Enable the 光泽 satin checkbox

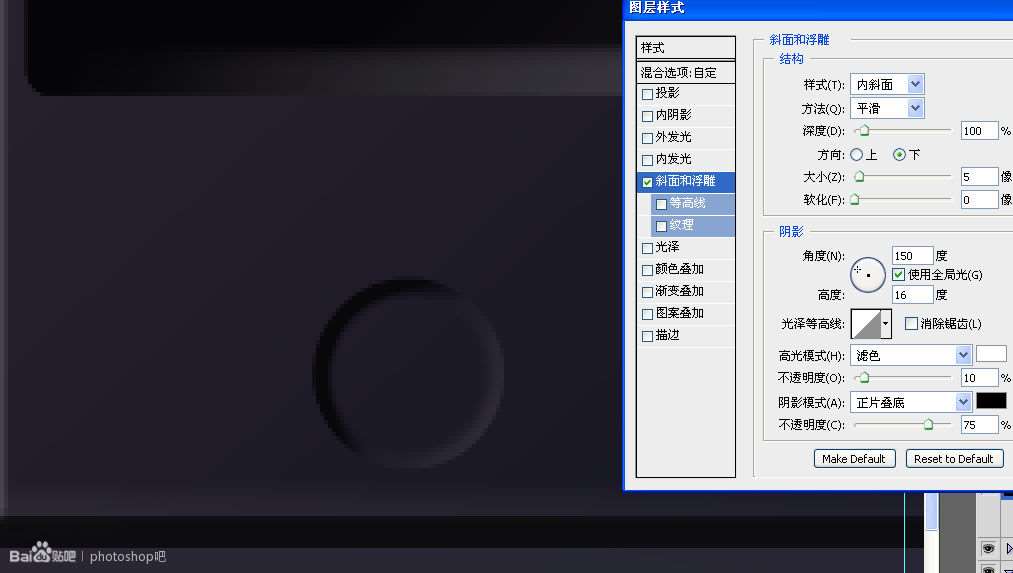tap(647, 248)
